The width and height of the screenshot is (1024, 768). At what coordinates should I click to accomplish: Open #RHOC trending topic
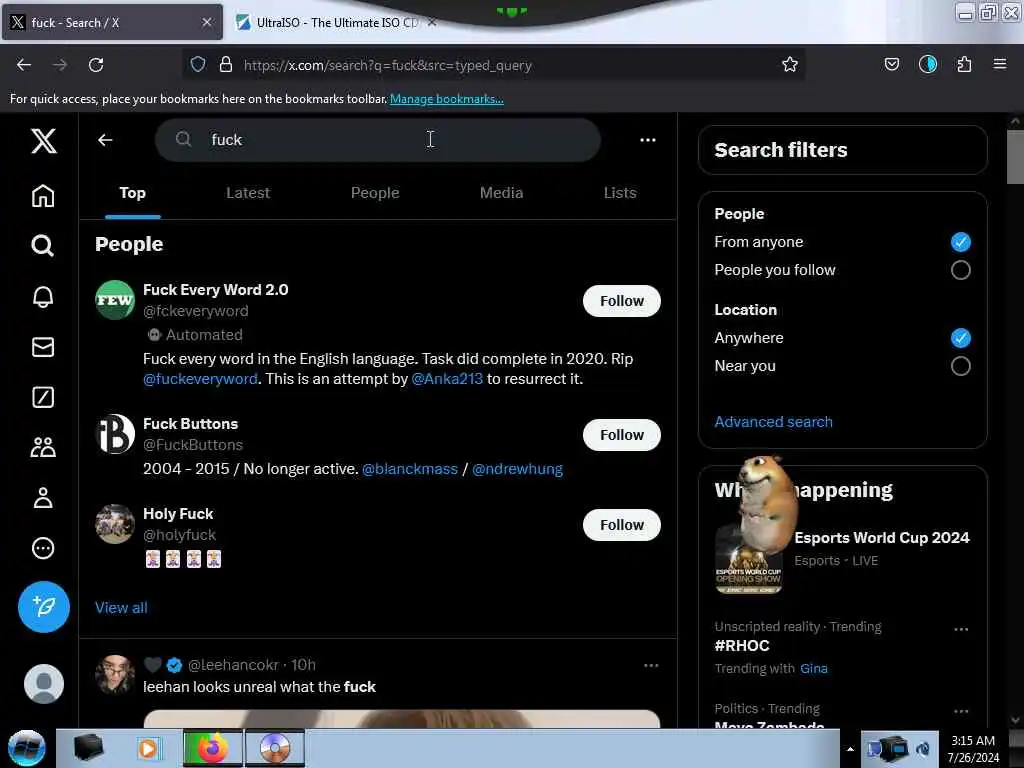point(742,646)
